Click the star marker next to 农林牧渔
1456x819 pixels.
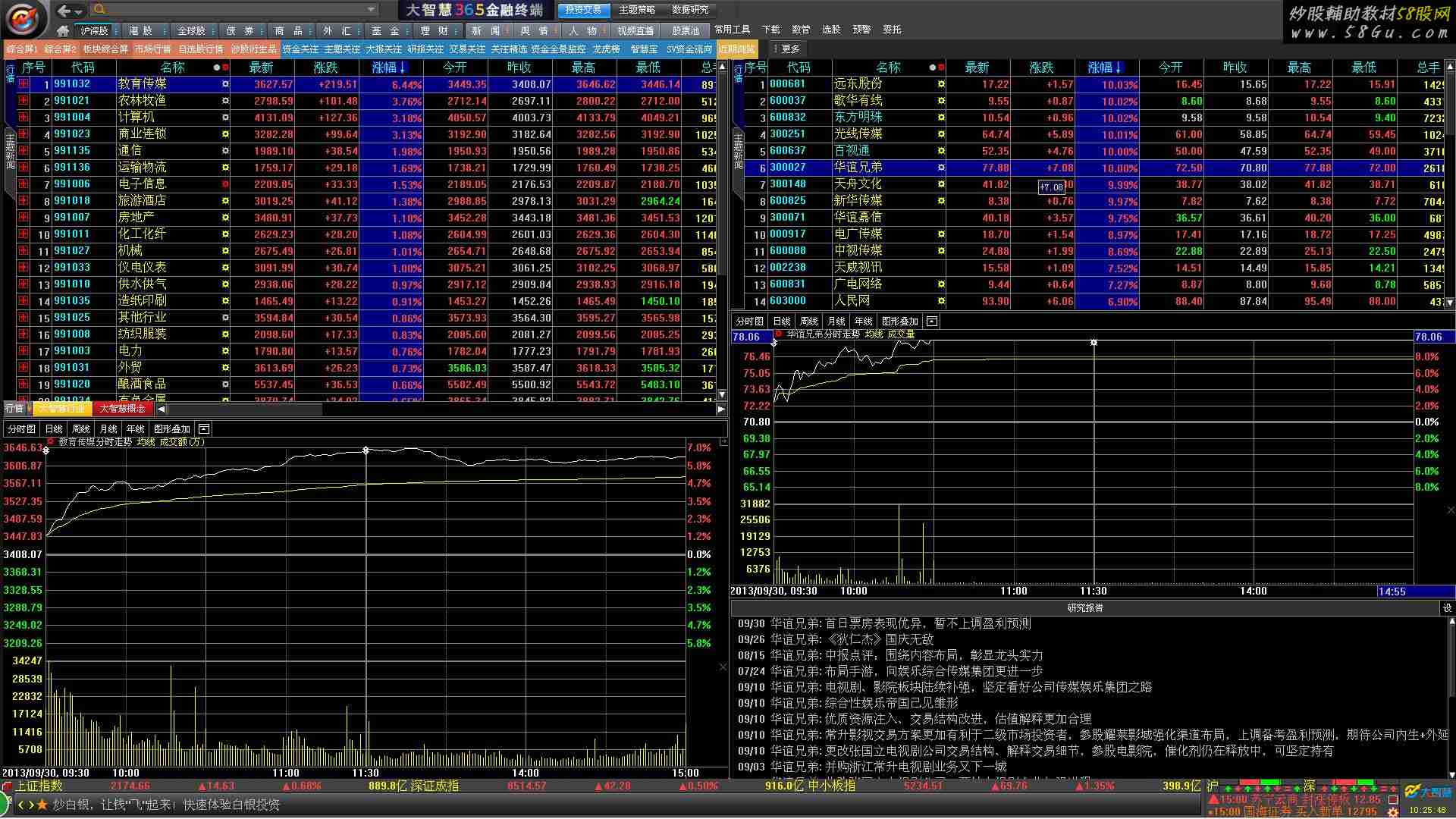click(225, 101)
